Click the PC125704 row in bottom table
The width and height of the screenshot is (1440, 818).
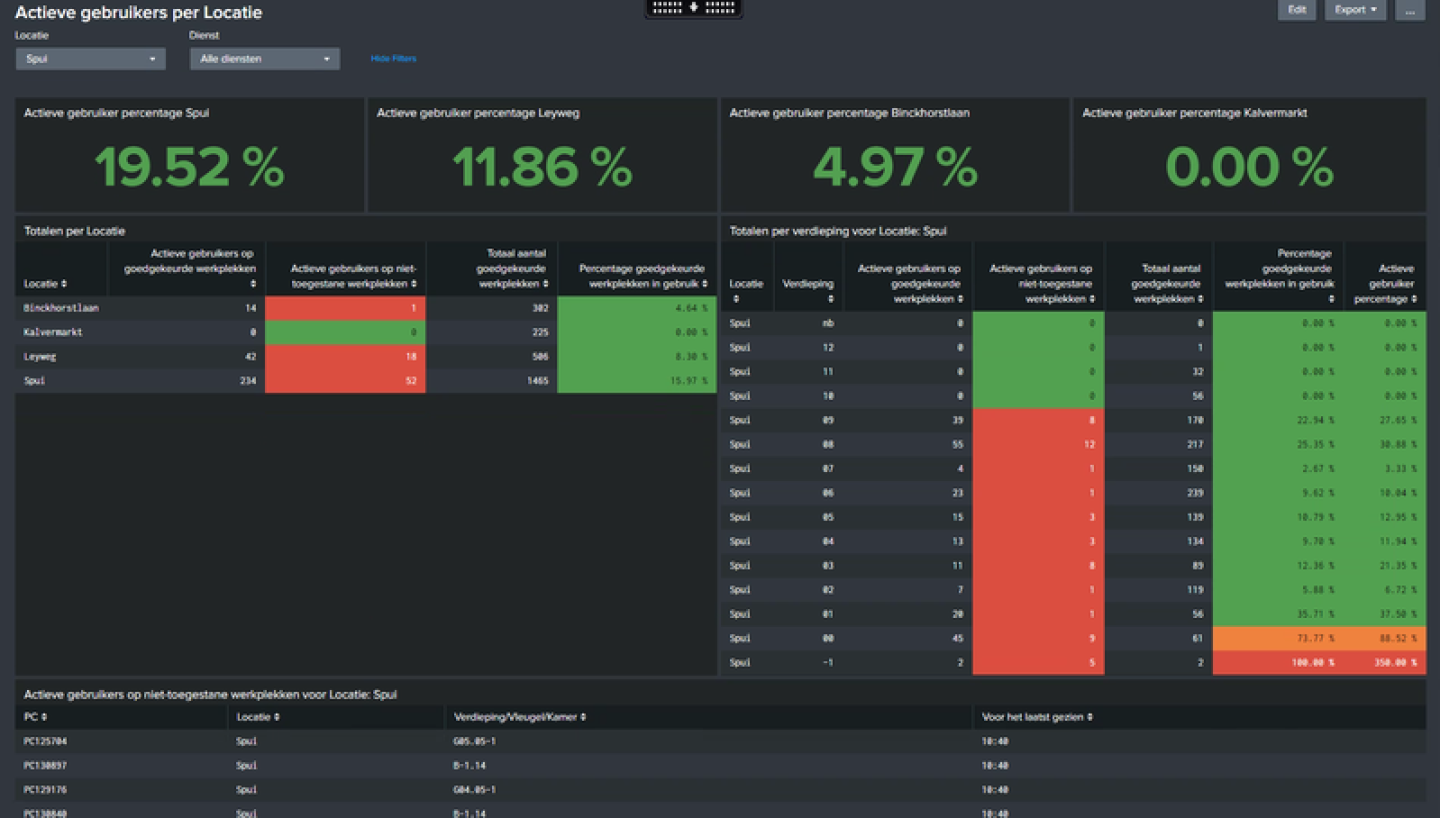point(46,742)
